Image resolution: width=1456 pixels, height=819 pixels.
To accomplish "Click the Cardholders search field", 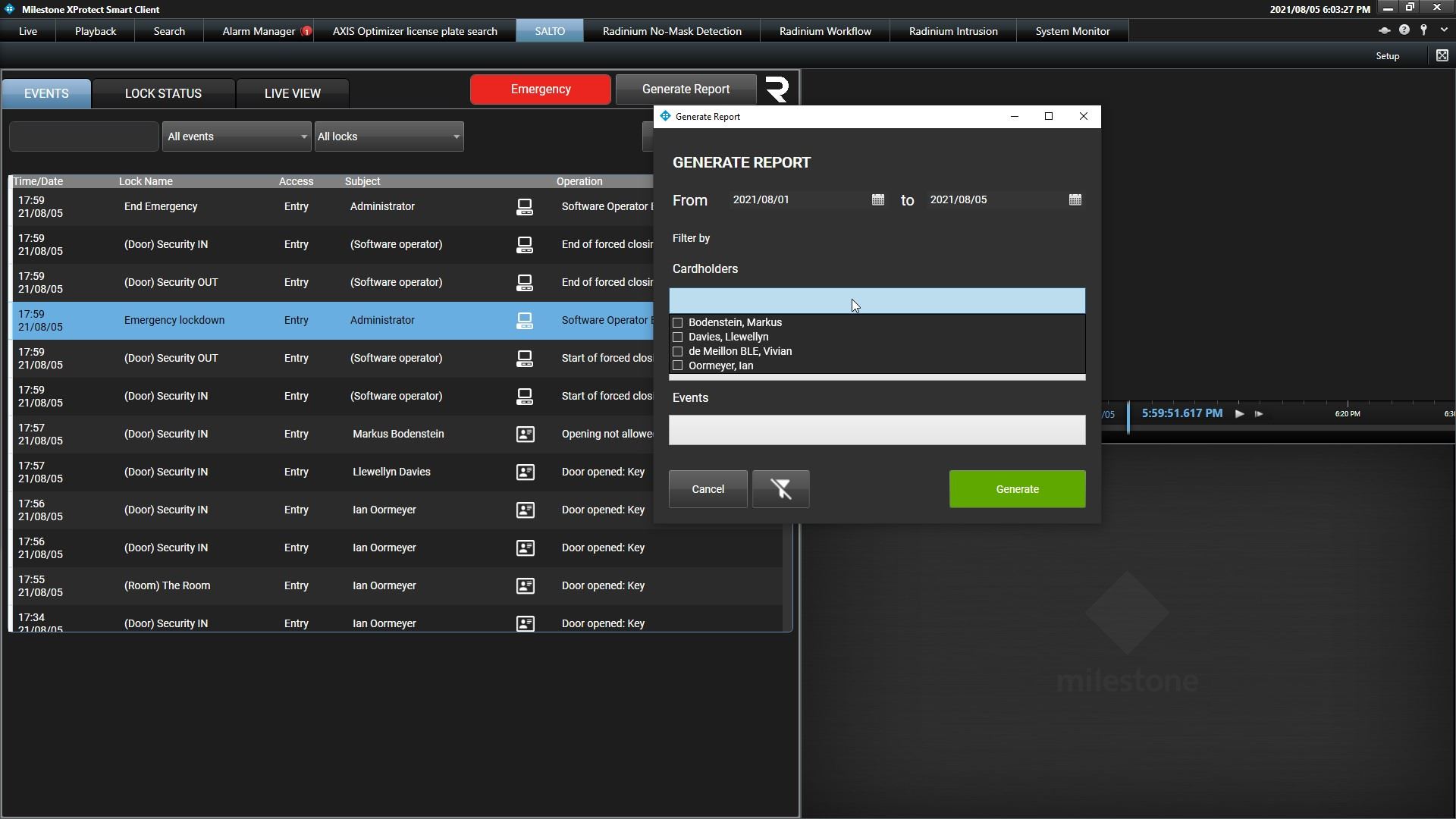I will [877, 301].
